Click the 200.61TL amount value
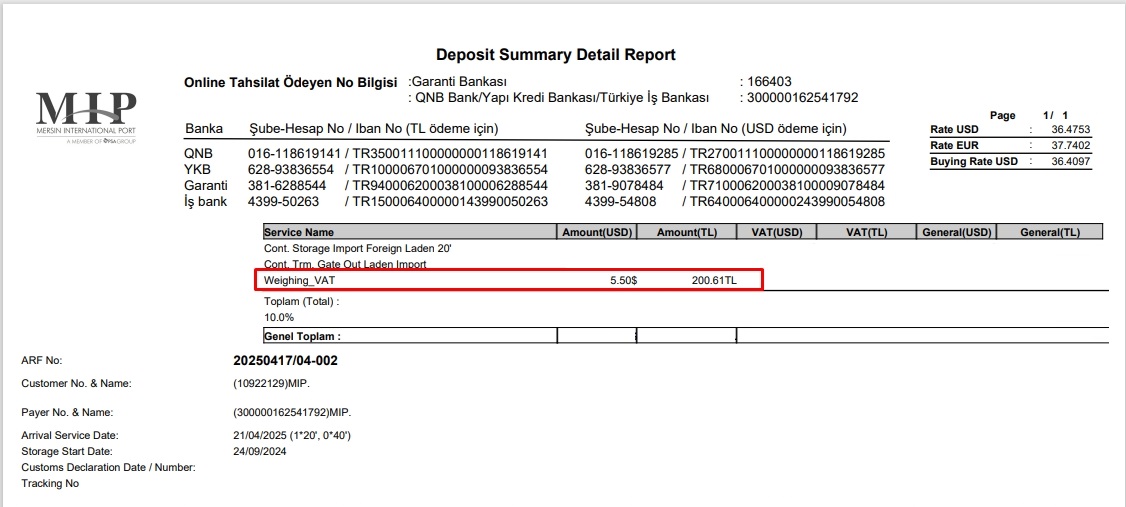Screen dimensions: 1126x507 click(714, 281)
